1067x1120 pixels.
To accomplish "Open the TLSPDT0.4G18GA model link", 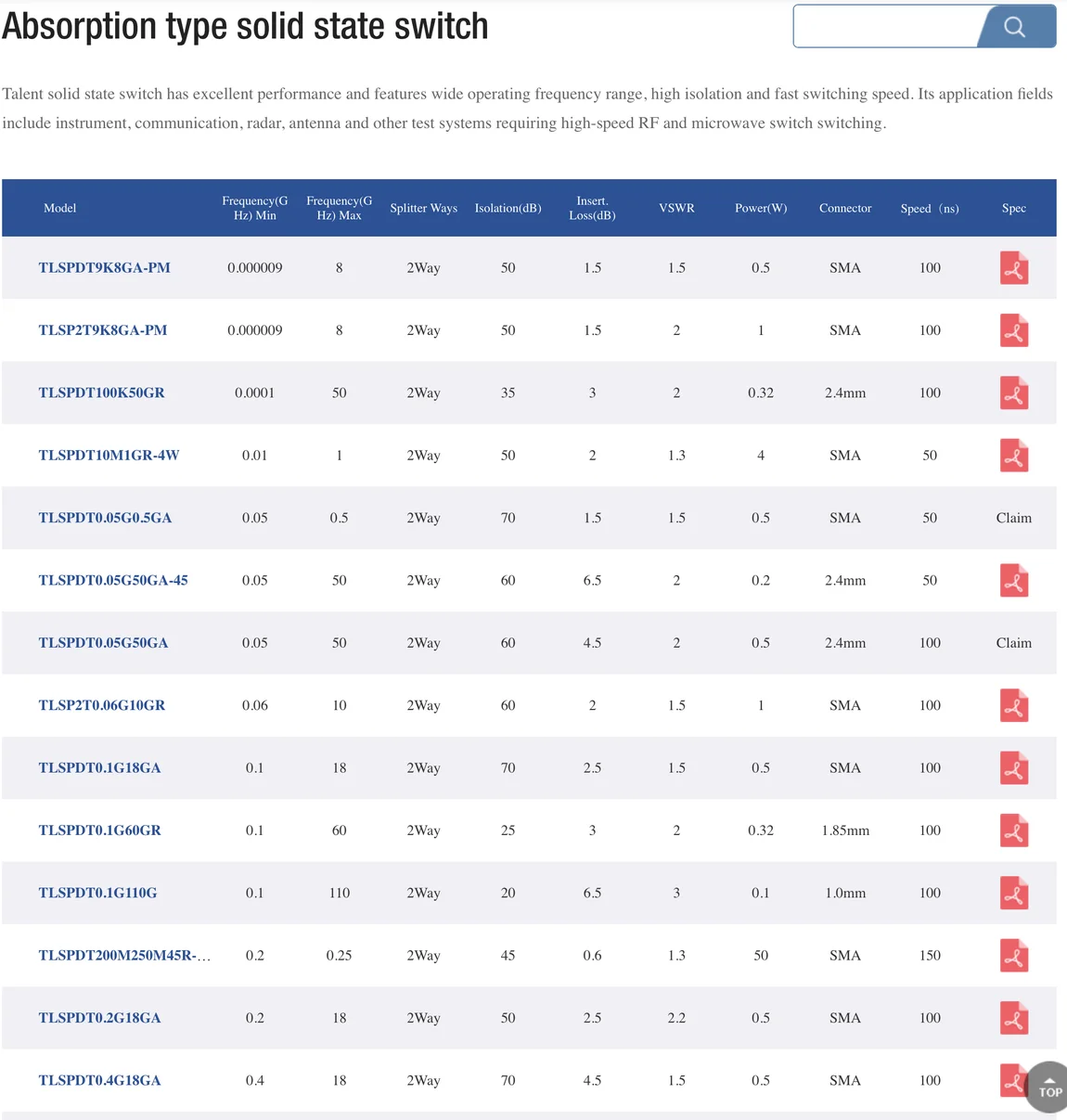I will [99, 1081].
